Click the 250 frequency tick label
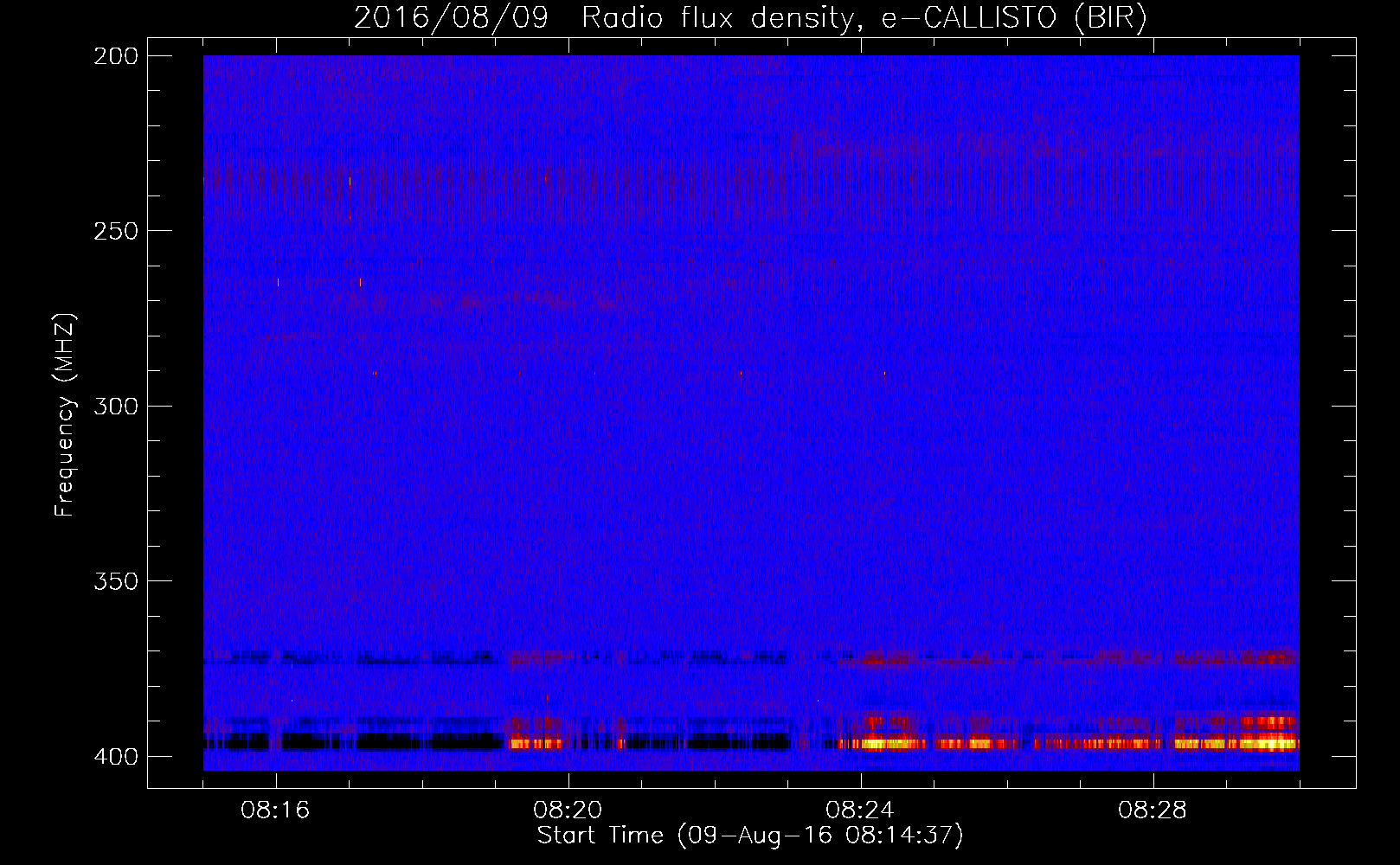1400x865 pixels. point(116,231)
